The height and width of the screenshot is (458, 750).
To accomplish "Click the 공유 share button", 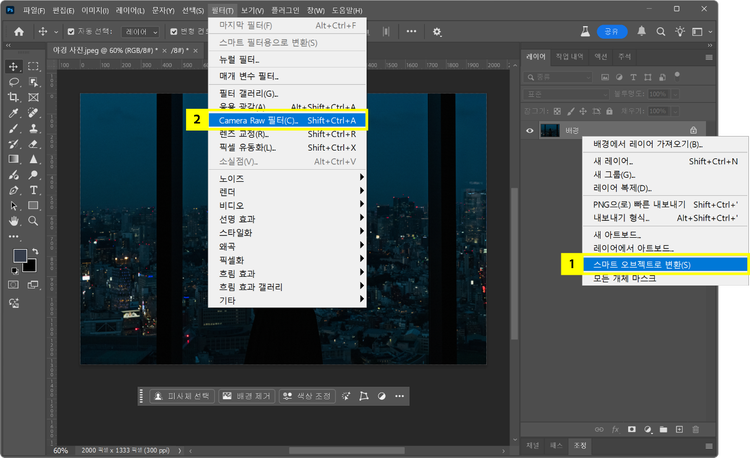I will pos(612,32).
